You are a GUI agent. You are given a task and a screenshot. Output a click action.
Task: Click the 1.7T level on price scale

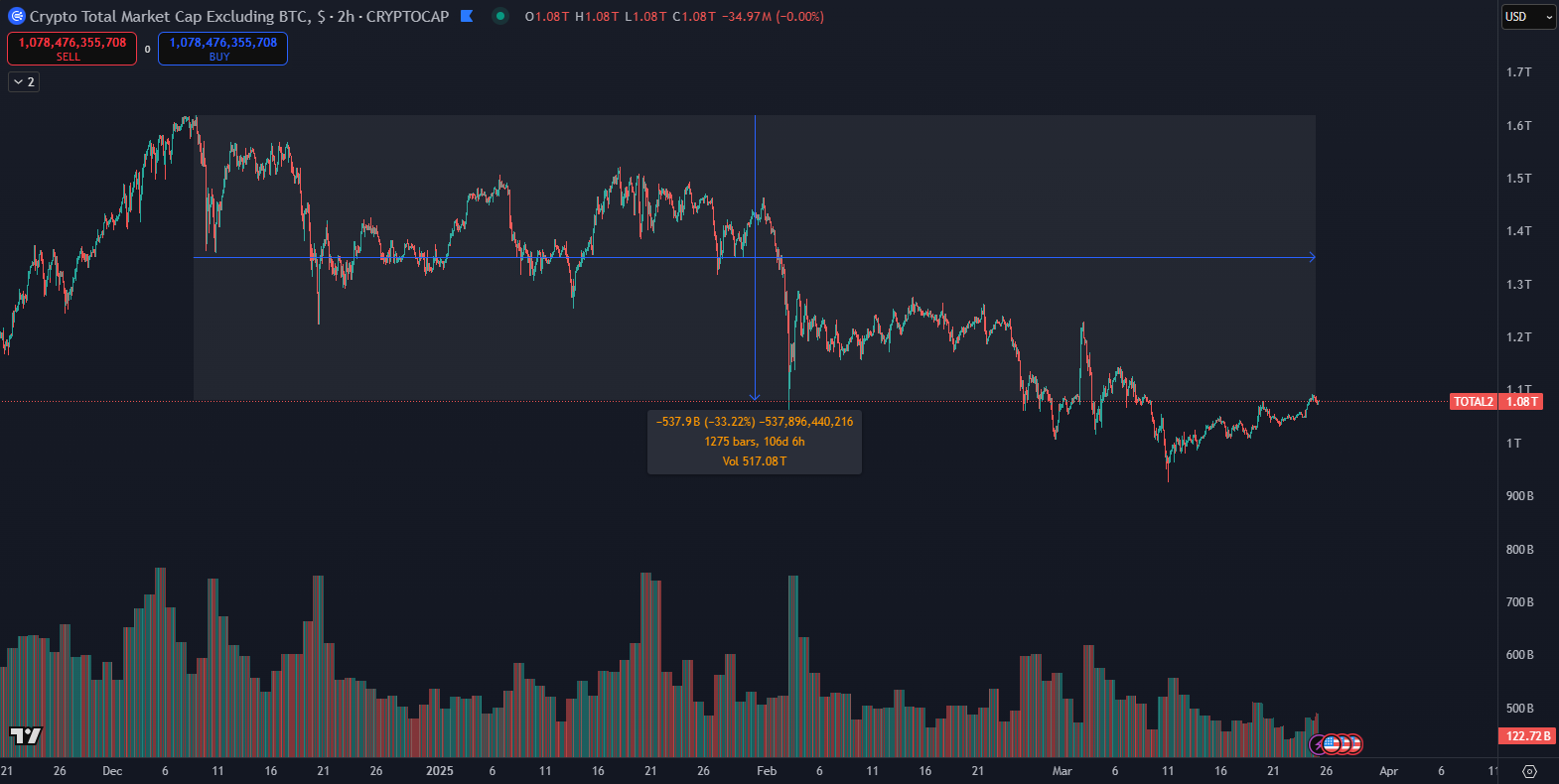click(x=1518, y=72)
